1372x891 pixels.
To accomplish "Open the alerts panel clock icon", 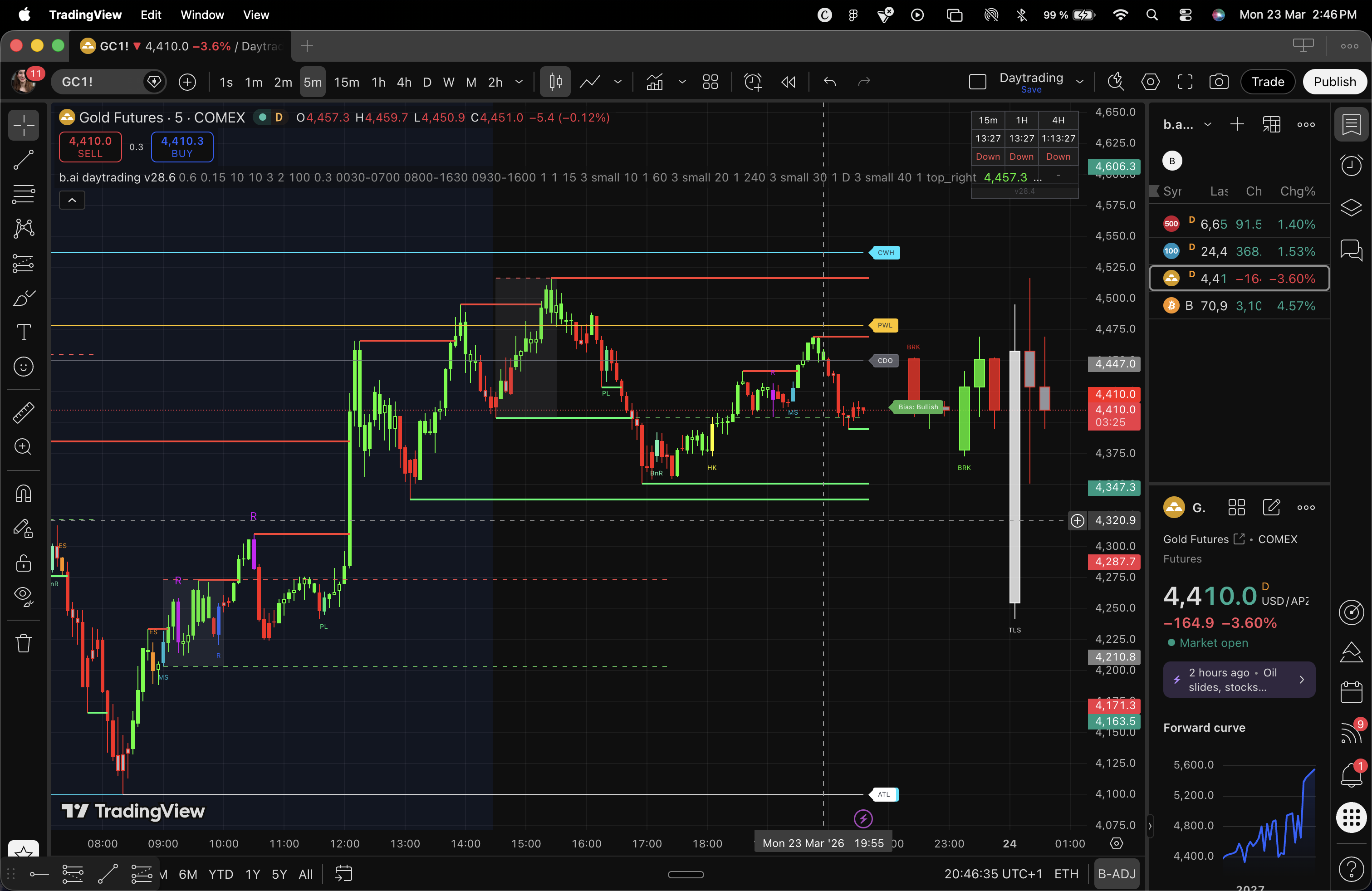I will [x=1351, y=166].
